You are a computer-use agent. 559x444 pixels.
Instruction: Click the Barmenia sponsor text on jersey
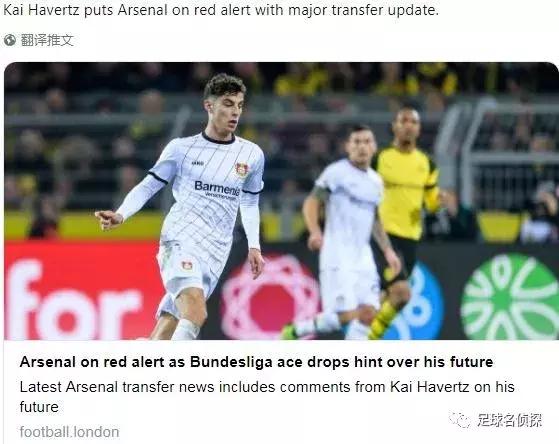[x=217, y=189]
